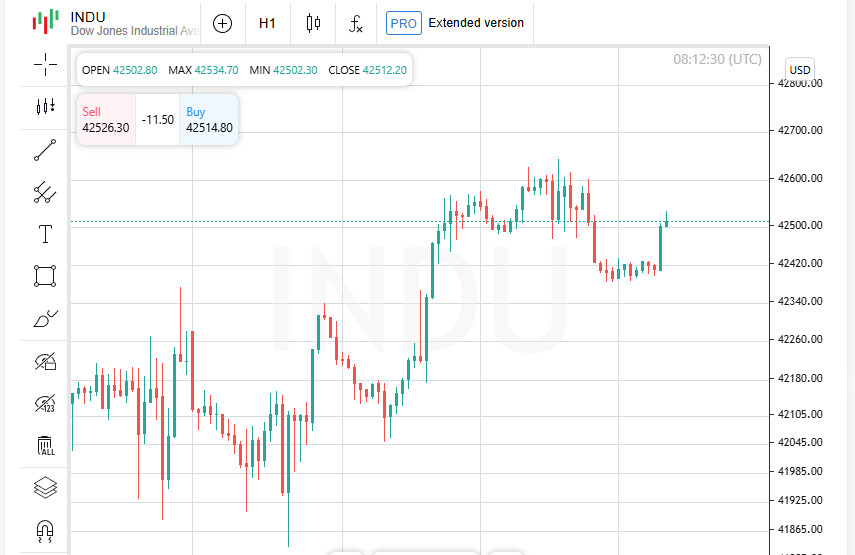The image size is (855, 555).
Task: Click the 42180.00 price axis label
Action: 800,378
